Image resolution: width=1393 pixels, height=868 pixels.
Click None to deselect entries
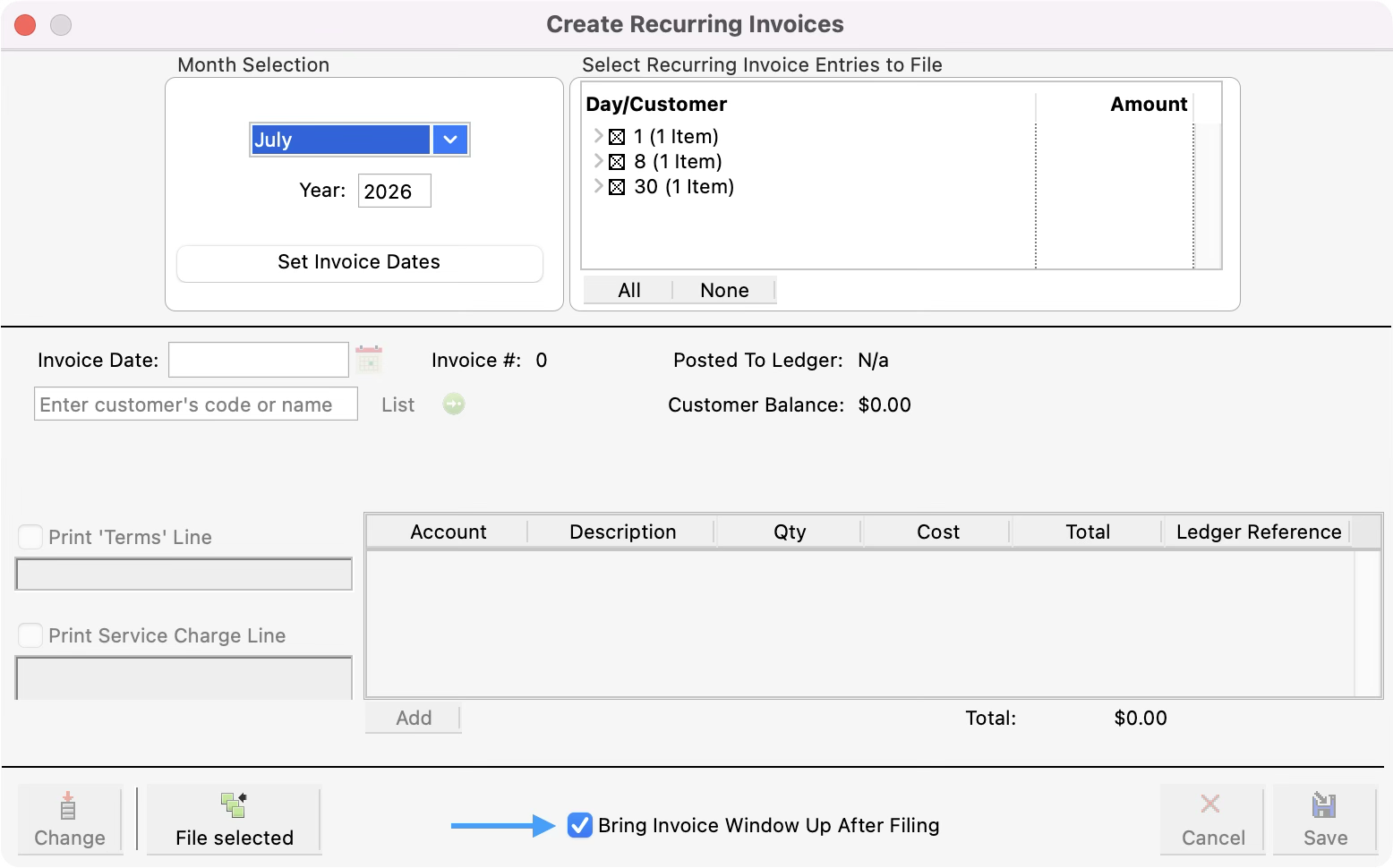[724, 290]
